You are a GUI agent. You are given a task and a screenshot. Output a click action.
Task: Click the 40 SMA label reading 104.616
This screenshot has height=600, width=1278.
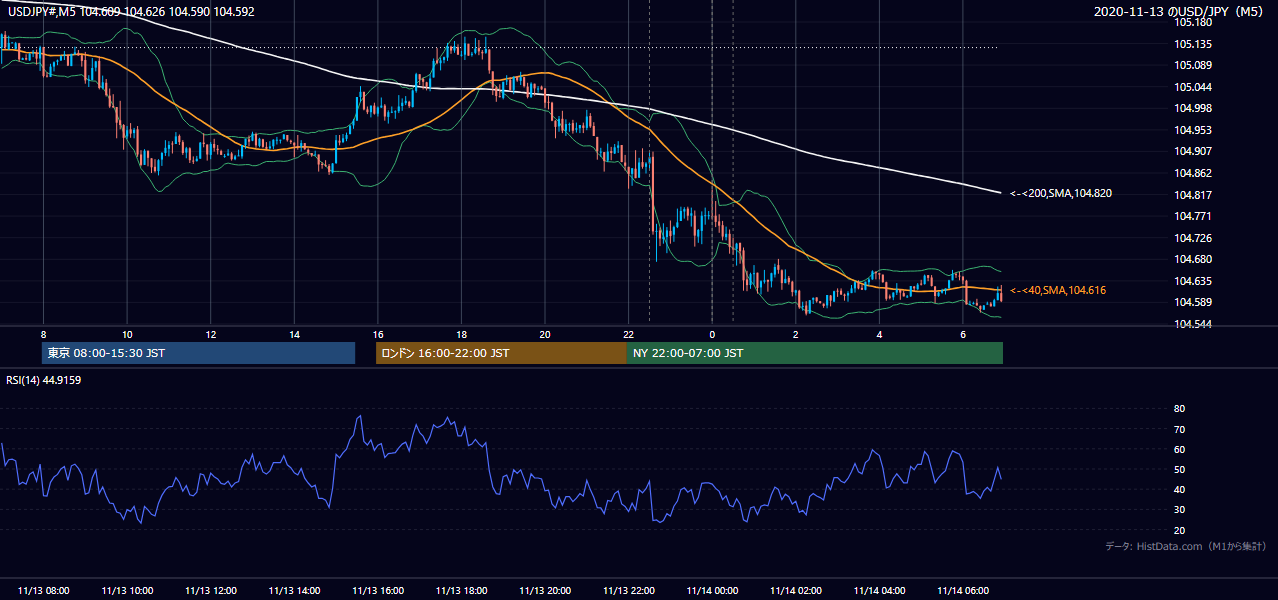click(1058, 290)
